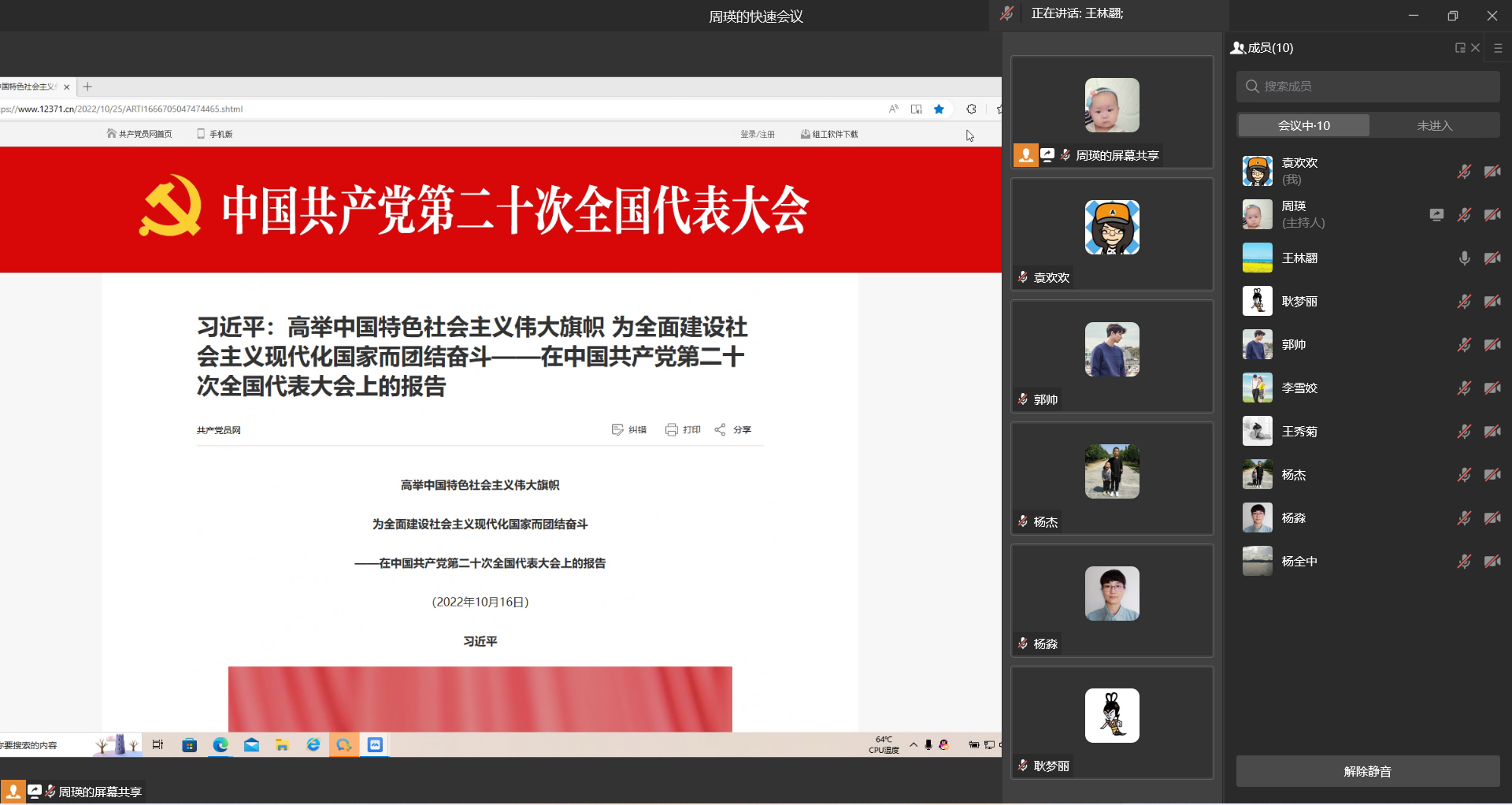Screen dimensions: 1512x805
Task: Pop out the members panel window
Action: tap(1459, 48)
